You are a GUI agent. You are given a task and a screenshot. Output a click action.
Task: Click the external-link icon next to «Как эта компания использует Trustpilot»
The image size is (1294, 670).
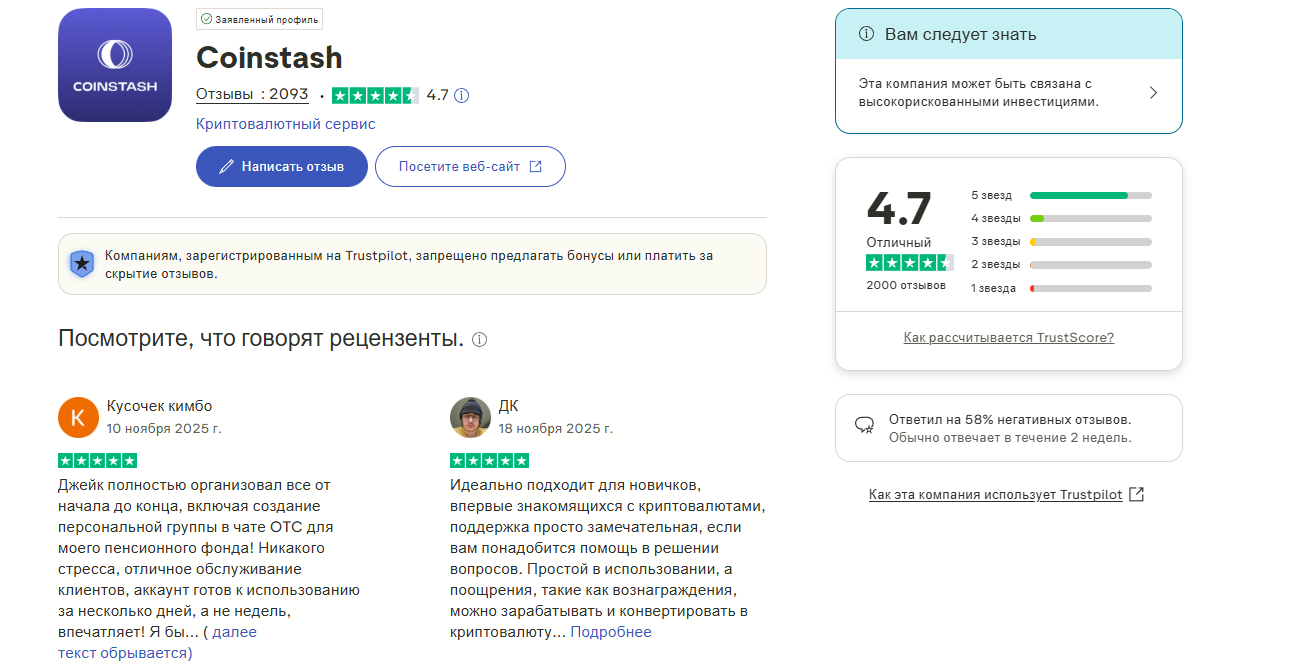point(1136,494)
